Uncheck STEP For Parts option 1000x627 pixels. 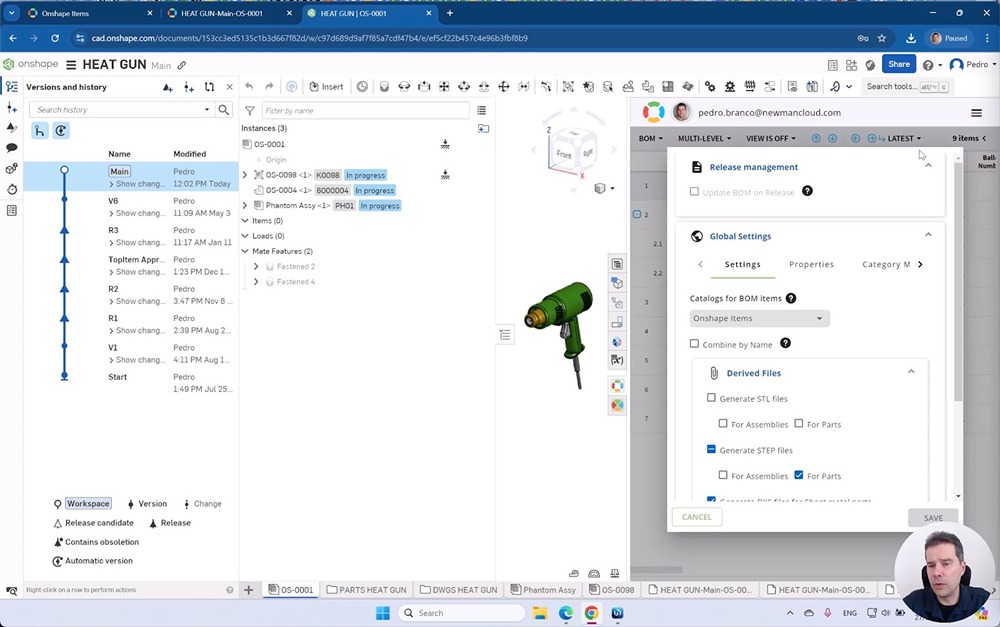798,475
